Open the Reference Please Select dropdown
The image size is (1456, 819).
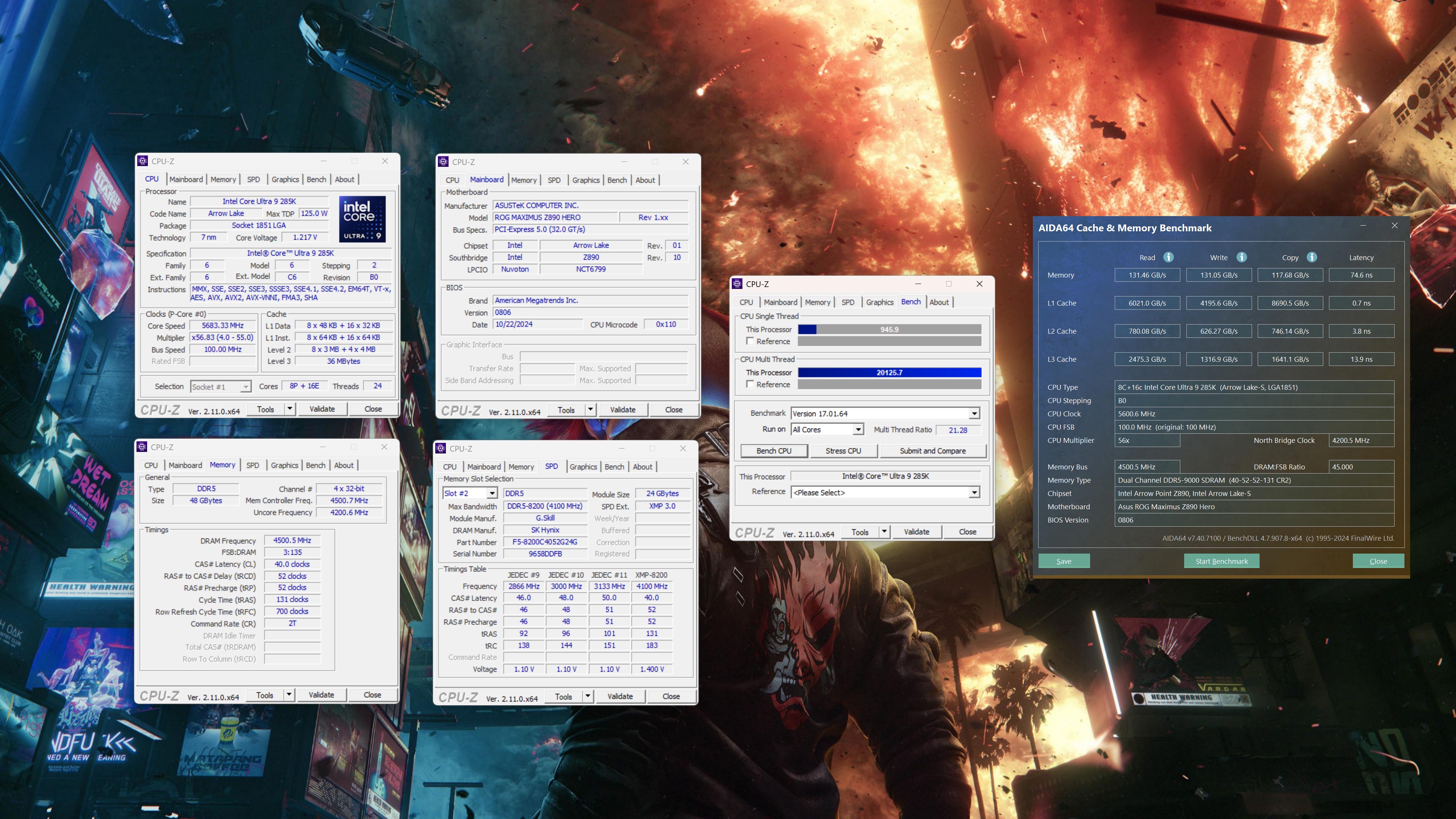click(x=974, y=493)
